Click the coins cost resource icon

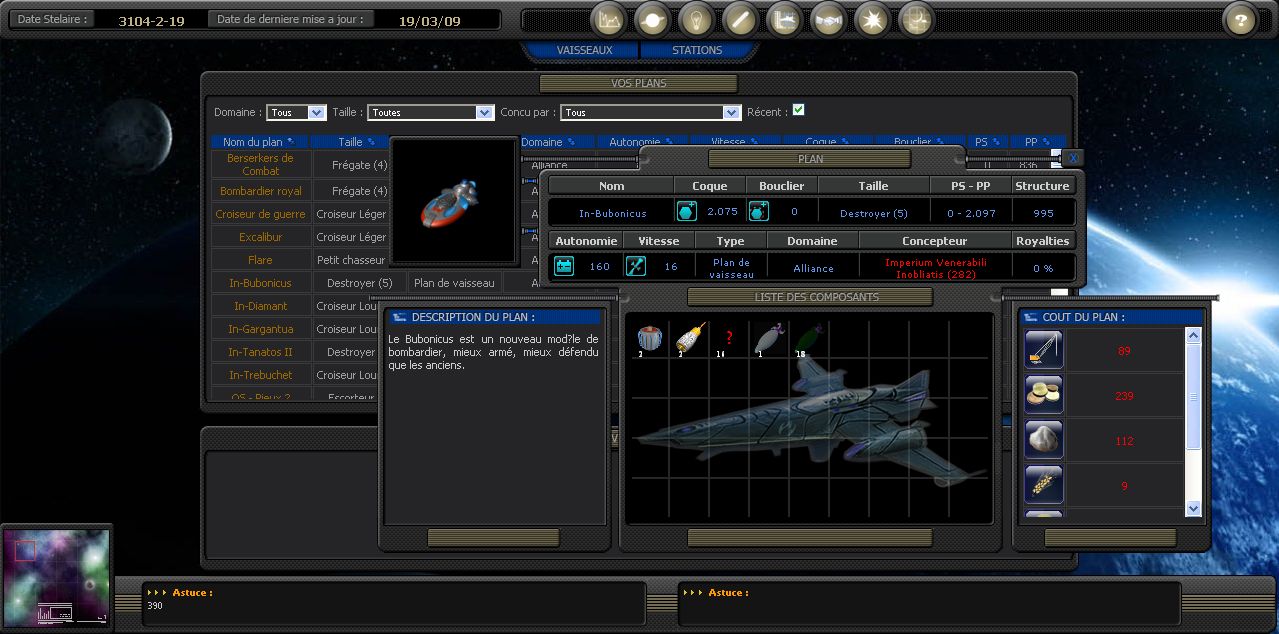coord(1044,395)
